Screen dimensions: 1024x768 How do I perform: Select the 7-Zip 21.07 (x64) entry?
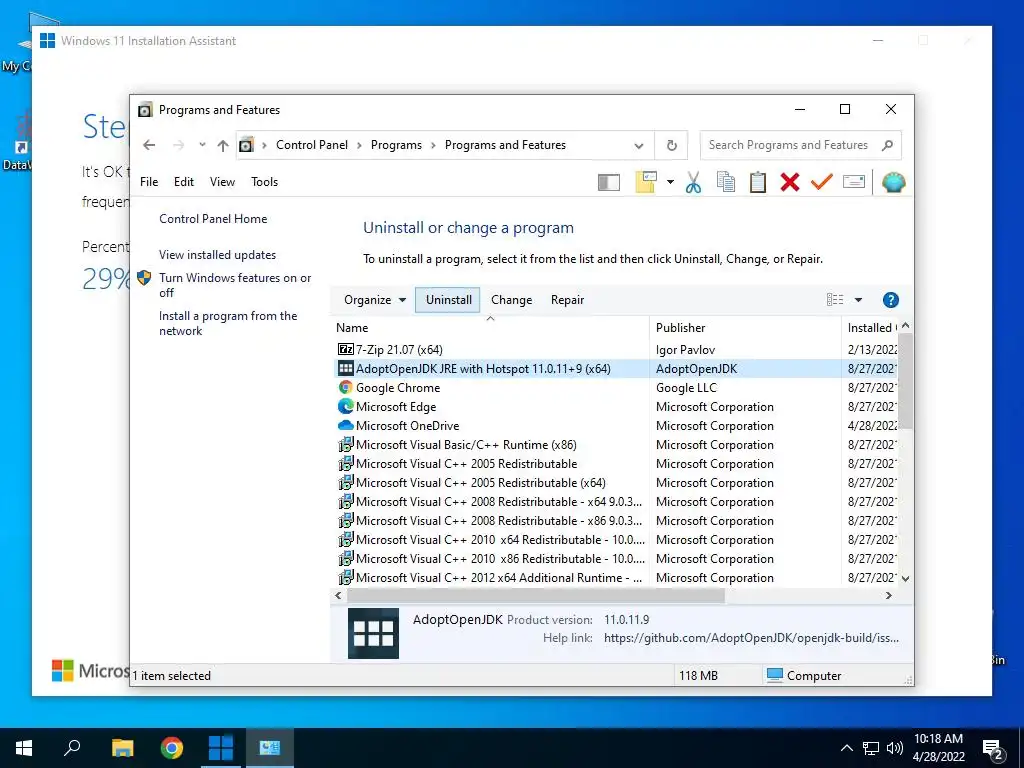point(399,349)
